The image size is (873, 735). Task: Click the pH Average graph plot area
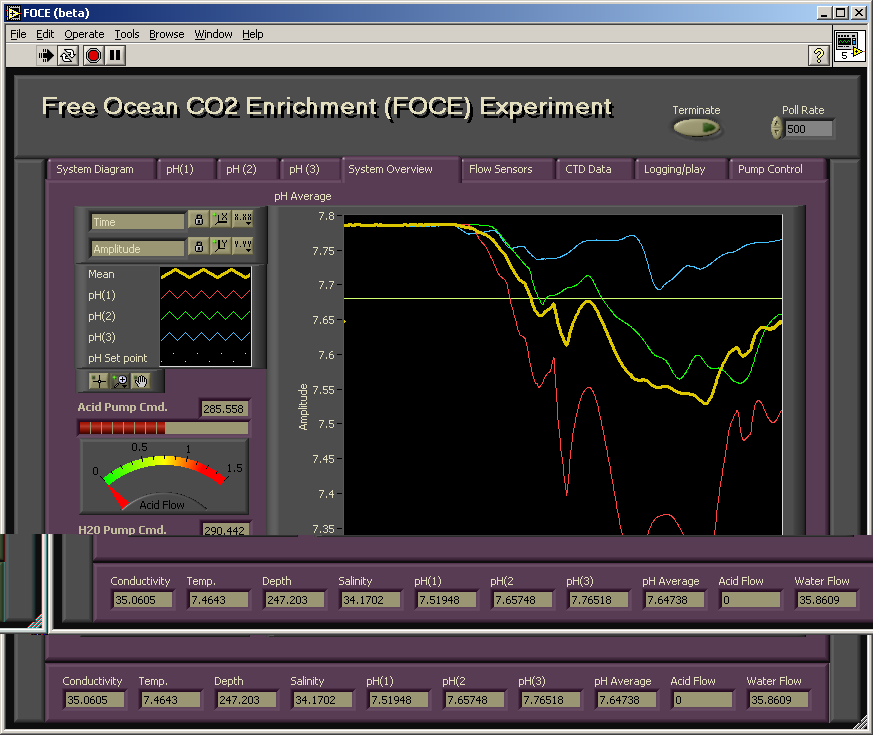click(x=563, y=375)
